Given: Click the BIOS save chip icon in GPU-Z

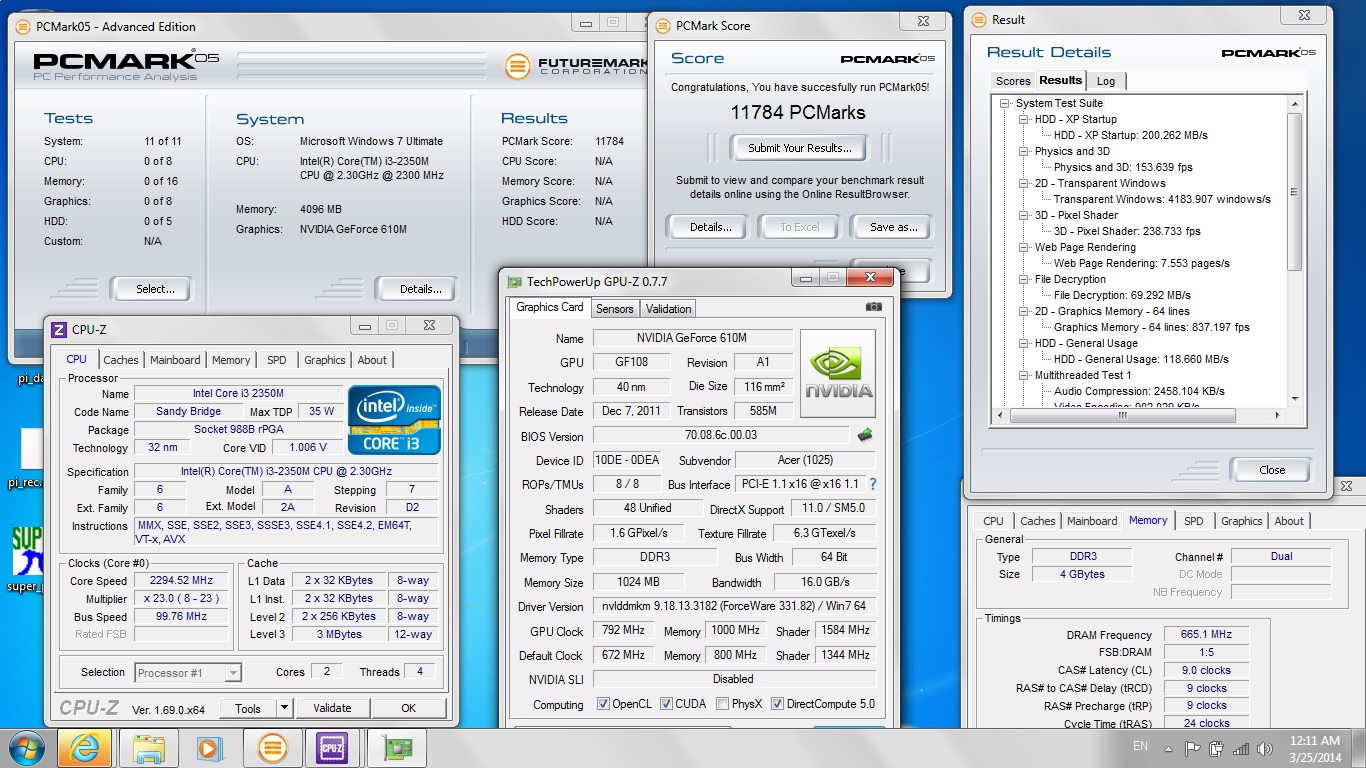Looking at the screenshot, I should coord(865,434).
